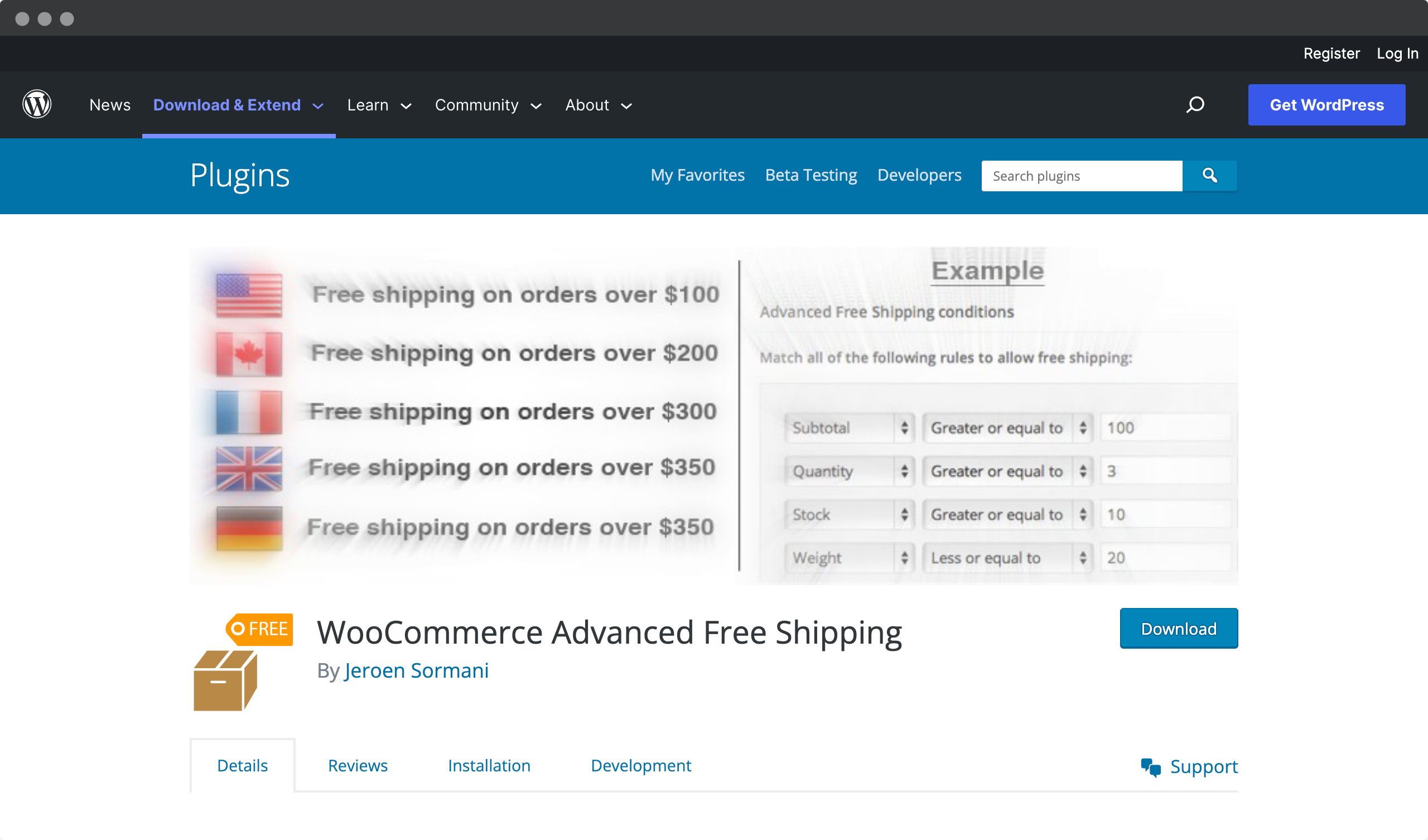1428x840 pixels.
Task: Click the Development tab
Action: [x=642, y=764]
